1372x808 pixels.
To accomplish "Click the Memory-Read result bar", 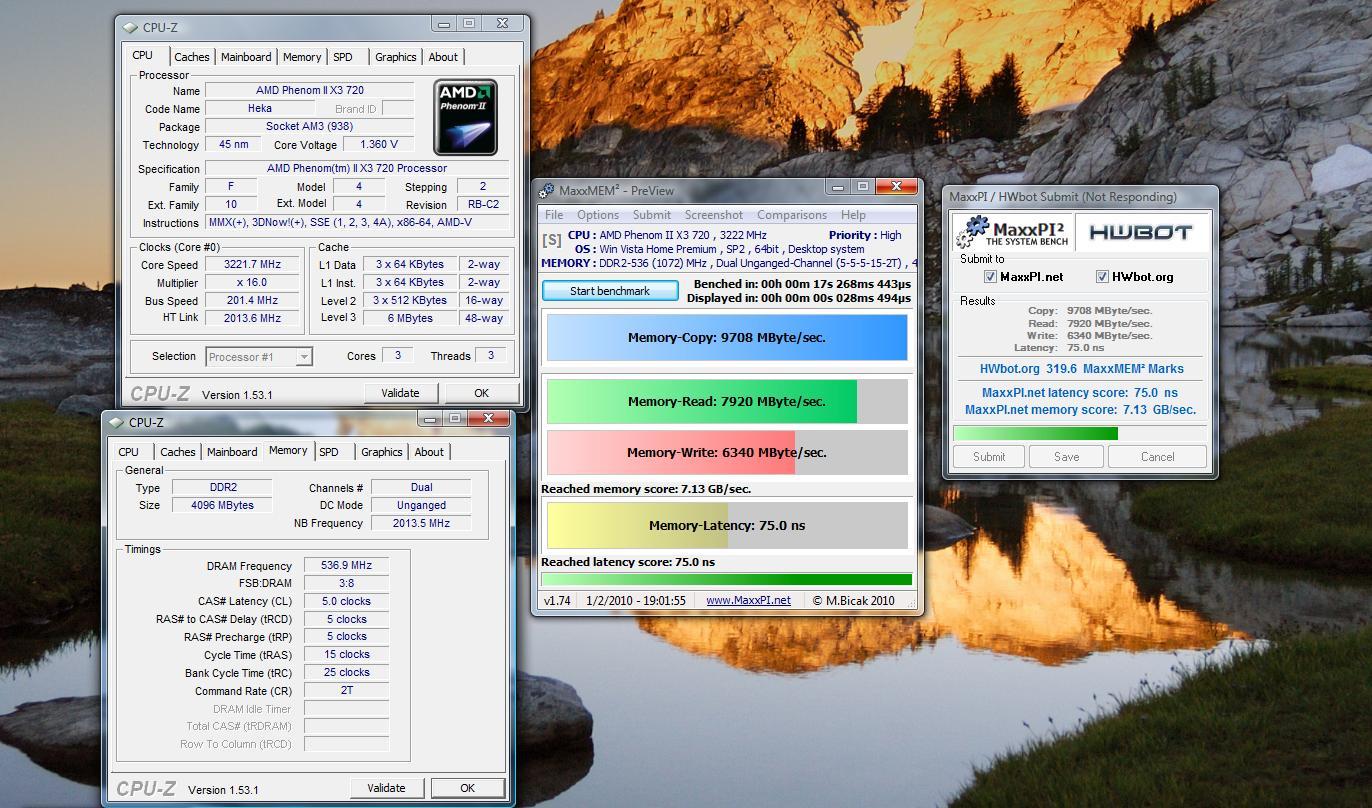I will [x=727, y=401].
